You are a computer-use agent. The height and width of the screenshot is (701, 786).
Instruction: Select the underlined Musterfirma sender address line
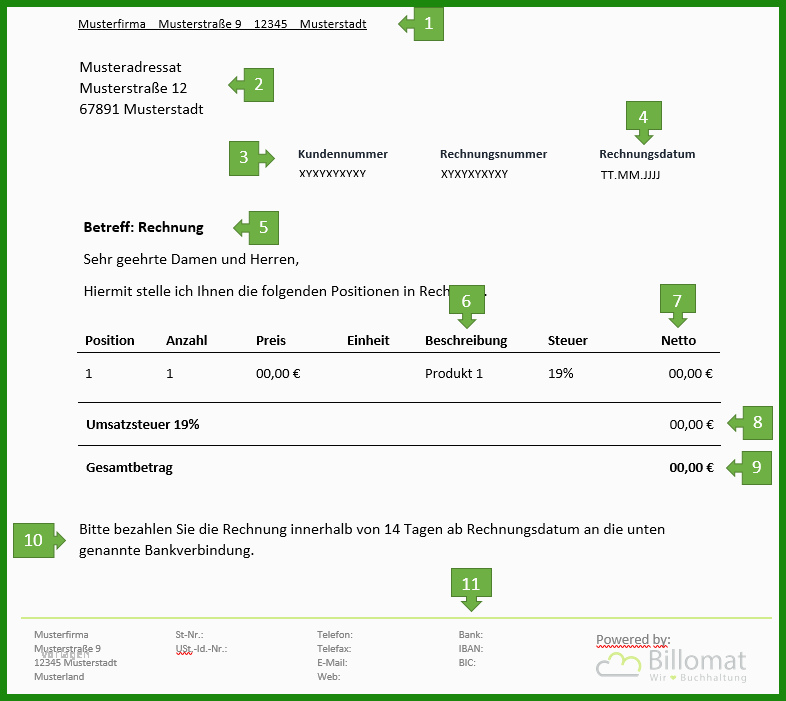pos(222,24)
